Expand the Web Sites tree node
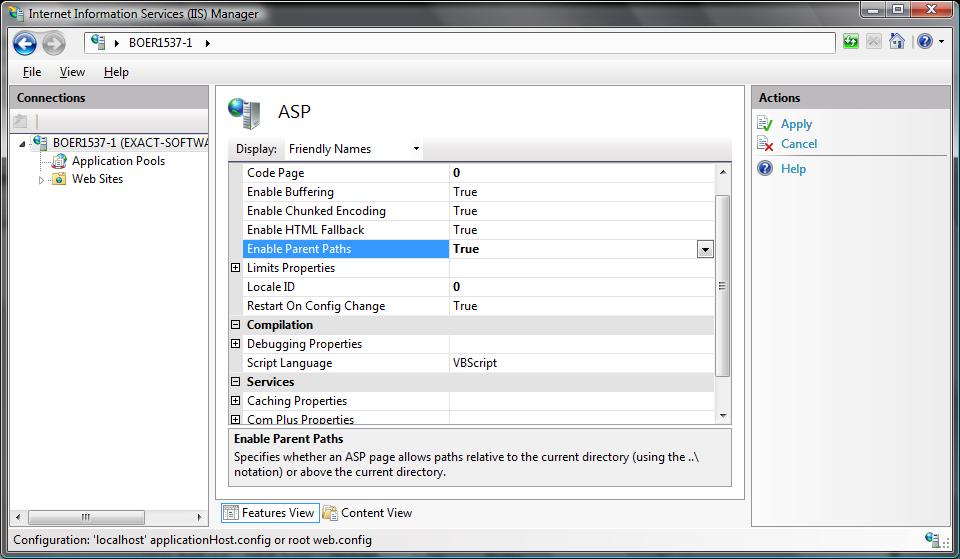Image resolution: width=960 pixels, height=559 pixels. 41,180
